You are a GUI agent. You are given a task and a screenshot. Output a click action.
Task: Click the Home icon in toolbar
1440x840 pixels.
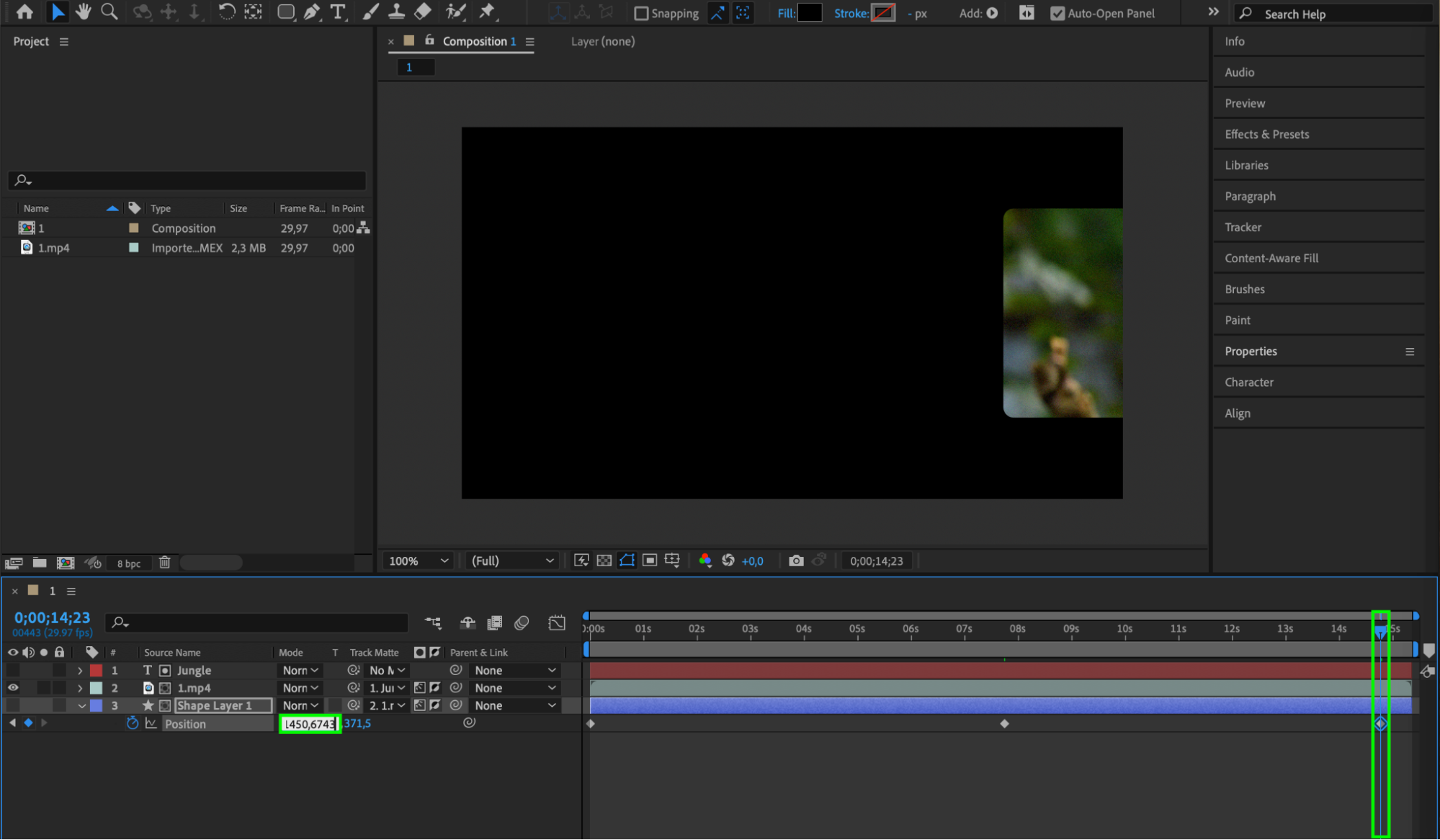click(x=24, y=12)
